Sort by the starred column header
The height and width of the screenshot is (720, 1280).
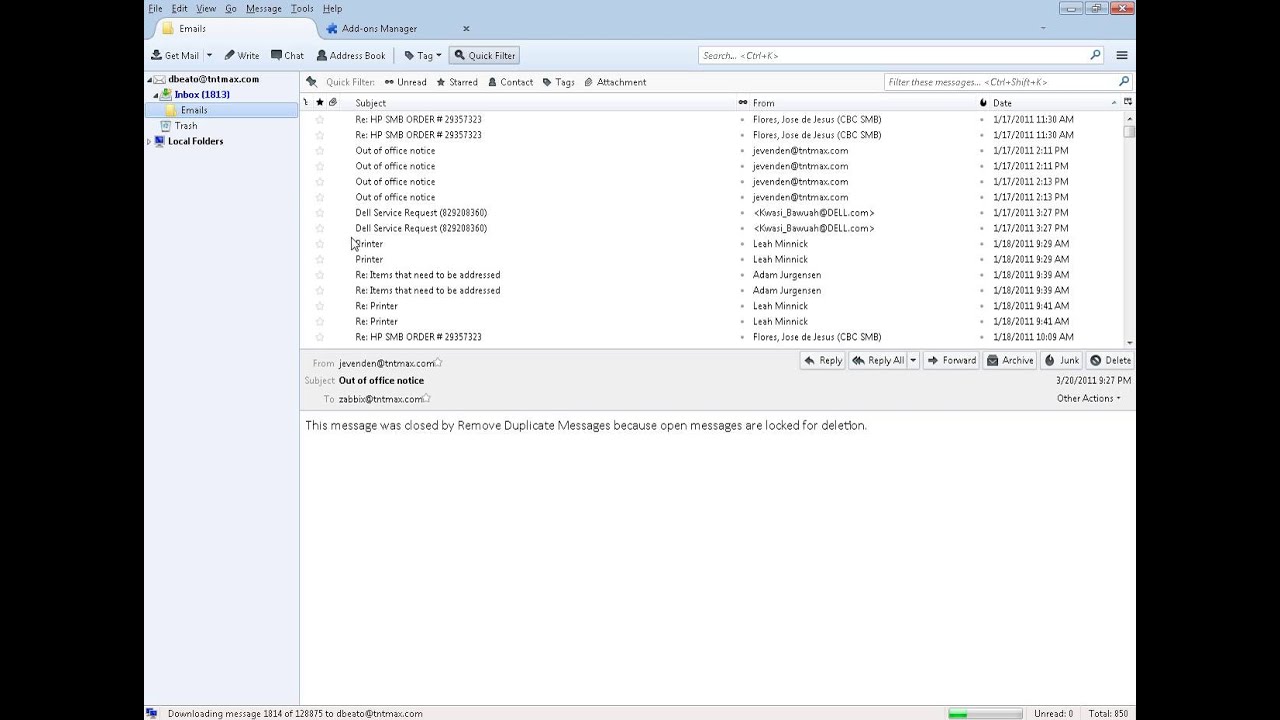pyautogui.click(x=320, y=103)
